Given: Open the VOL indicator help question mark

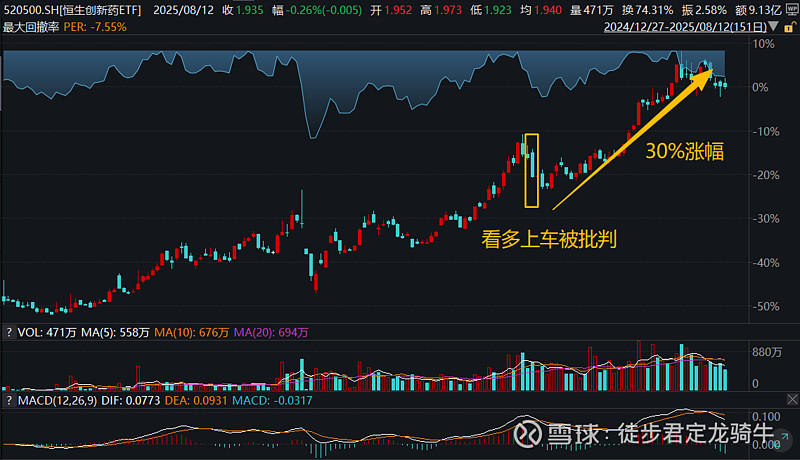Looking at the screenshot, I should click(x=9, y=333).
